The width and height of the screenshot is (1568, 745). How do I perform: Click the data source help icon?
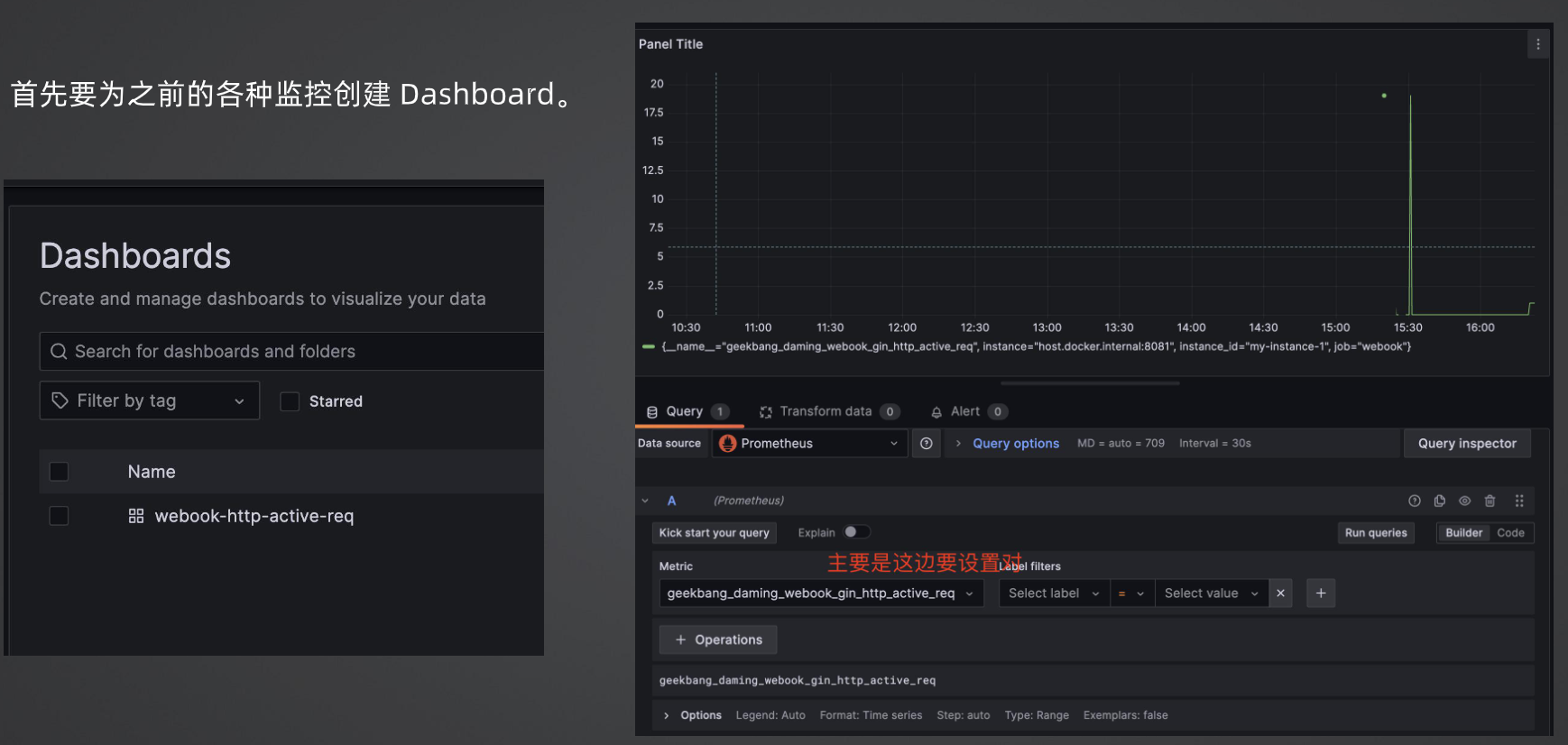[x=927, y=444]
